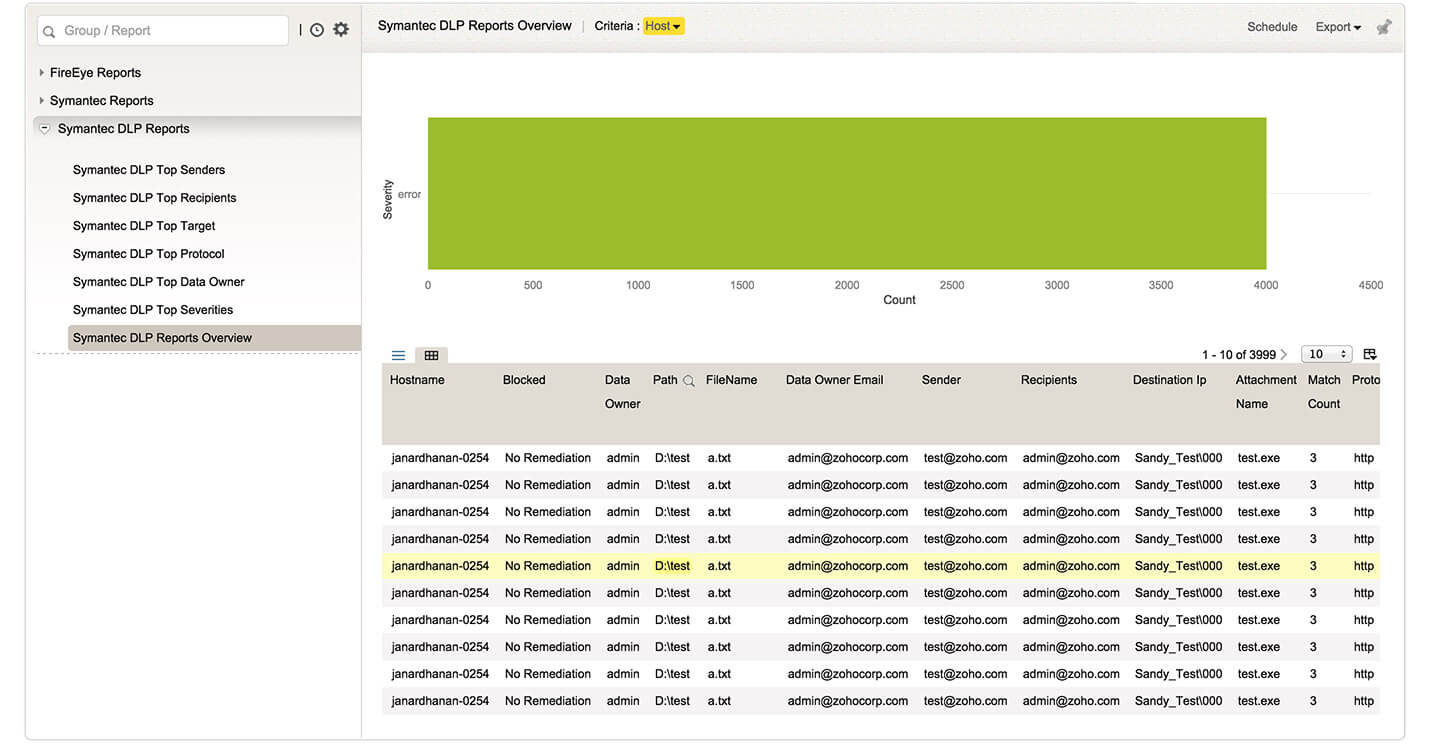
Task: Click 'Symantec DLP Reports Overview' page title
Action: (475, 26)
